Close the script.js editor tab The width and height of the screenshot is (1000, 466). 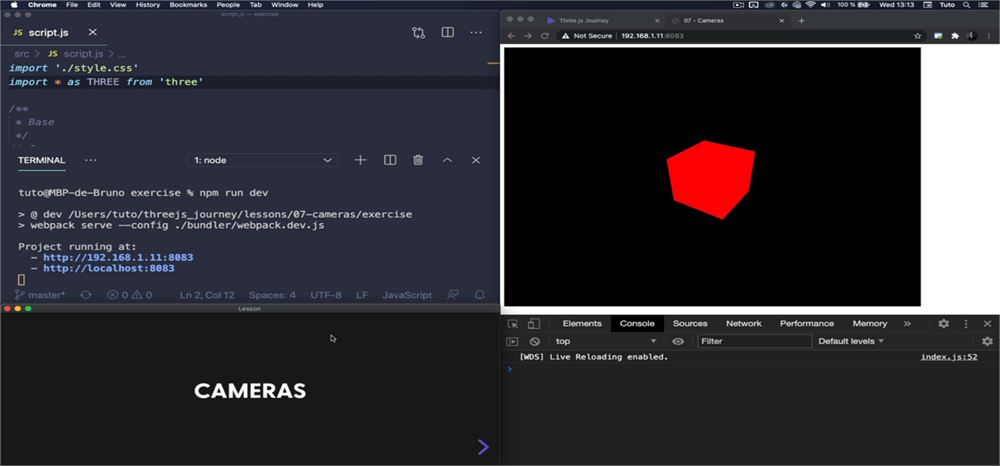92,32
